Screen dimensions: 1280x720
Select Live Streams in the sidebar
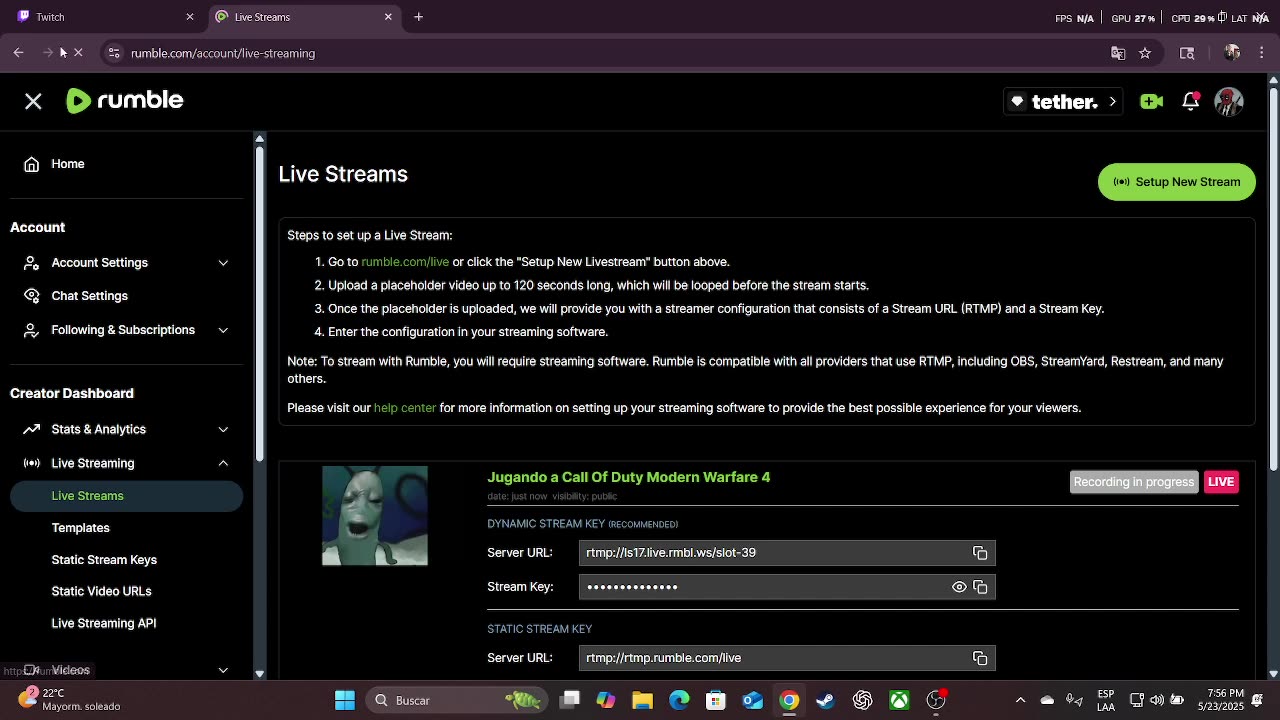click(127, 496)
